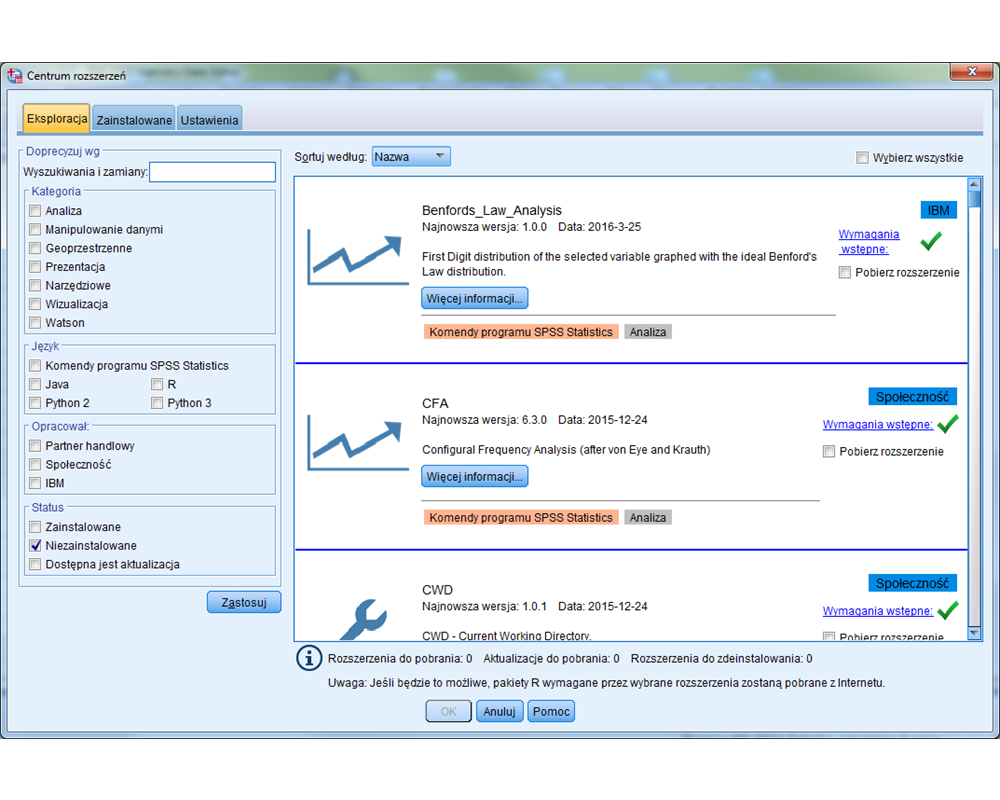Click the Pomoc button

tap(551, 711)
